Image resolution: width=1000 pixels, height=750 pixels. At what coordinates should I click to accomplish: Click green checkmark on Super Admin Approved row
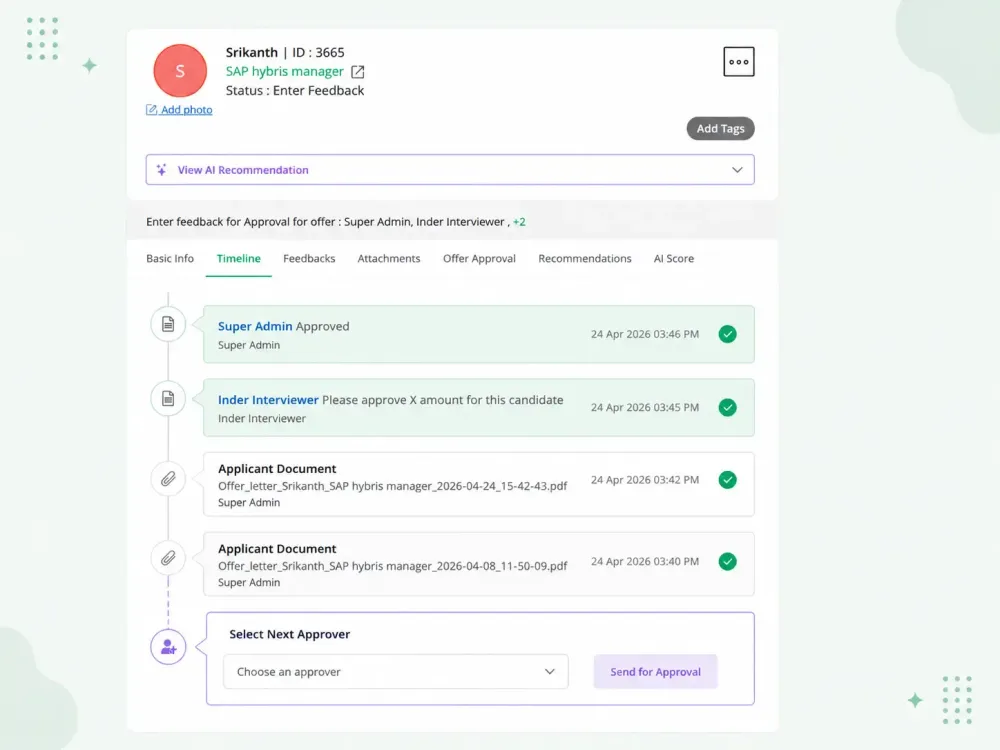tap(727, 334)
